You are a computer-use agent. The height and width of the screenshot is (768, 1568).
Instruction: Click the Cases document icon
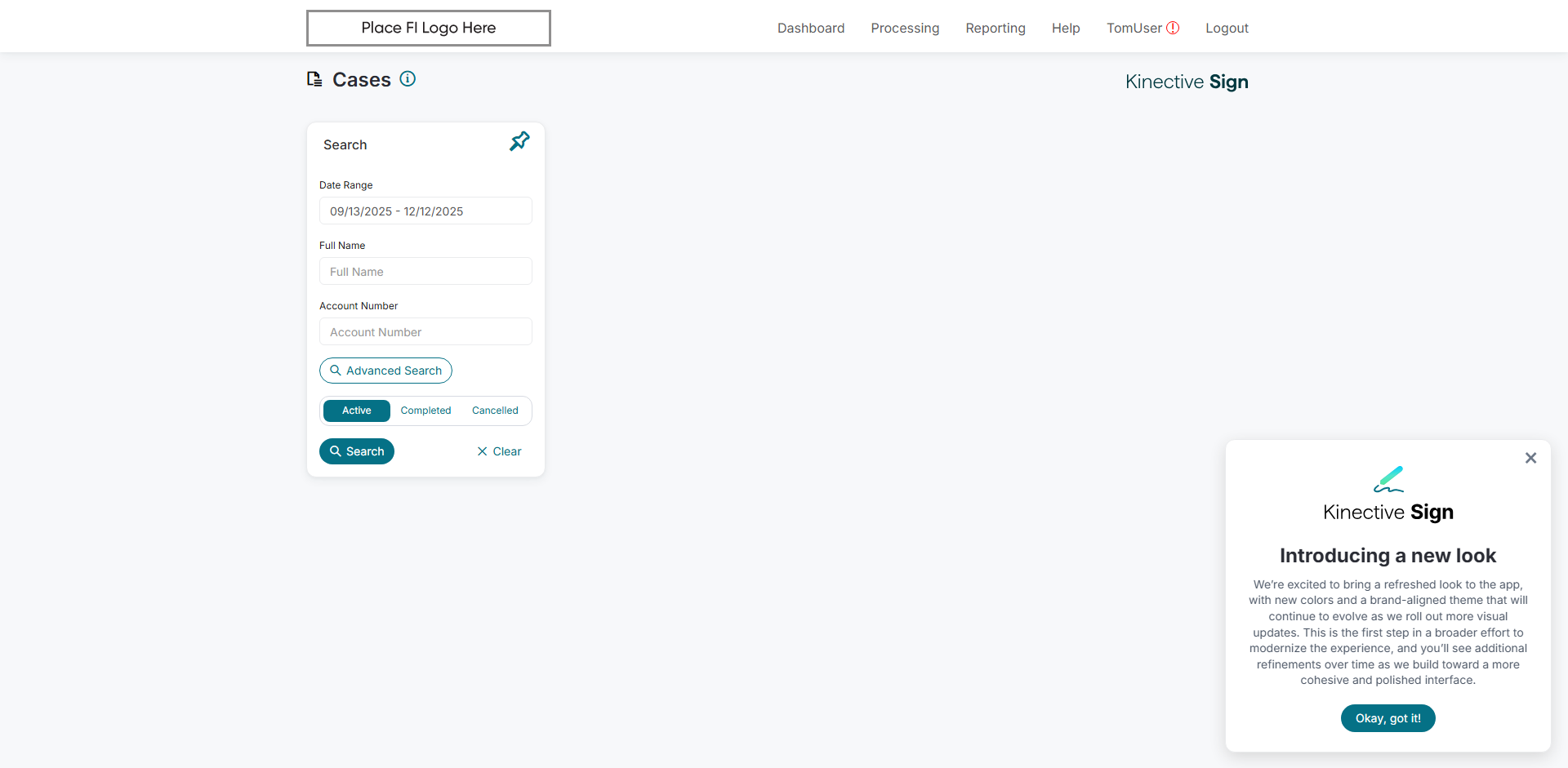314,79
